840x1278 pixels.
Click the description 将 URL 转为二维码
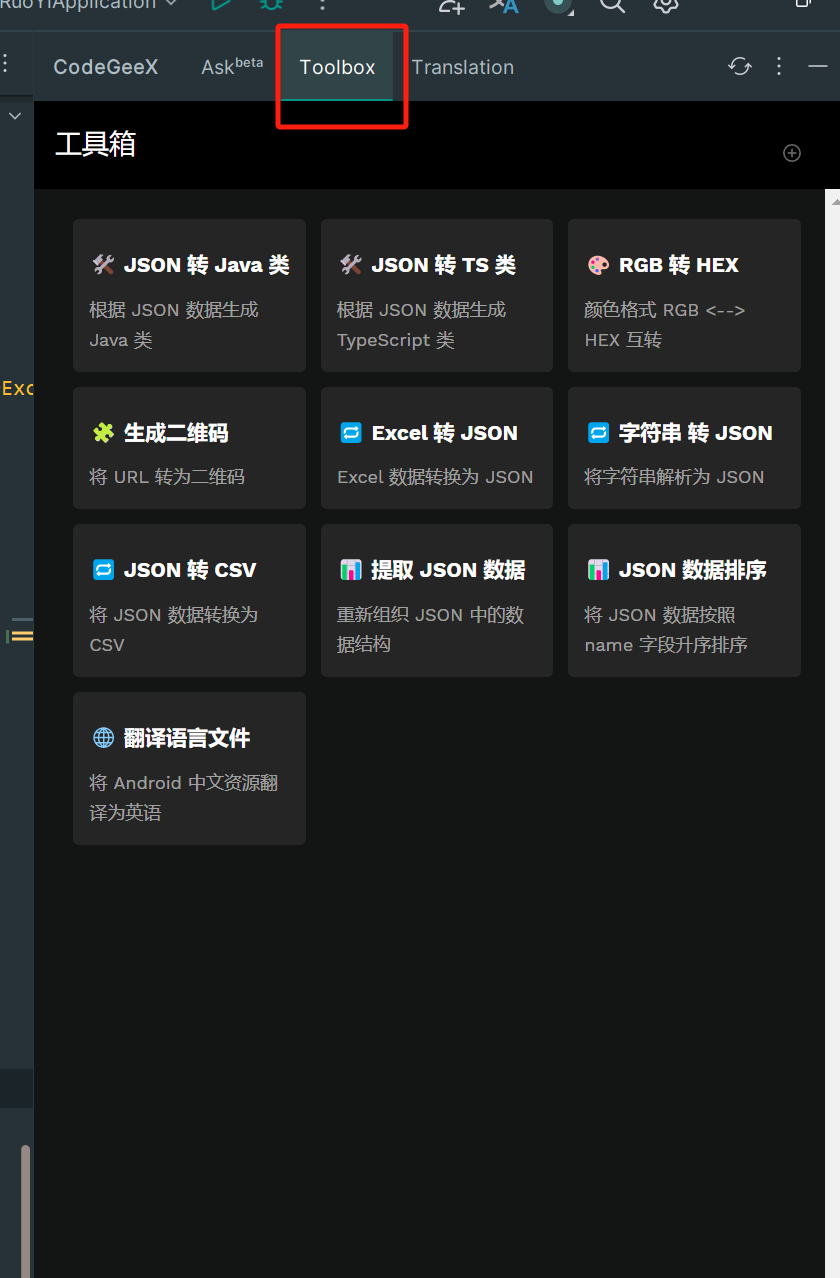(x=167, y=477)
